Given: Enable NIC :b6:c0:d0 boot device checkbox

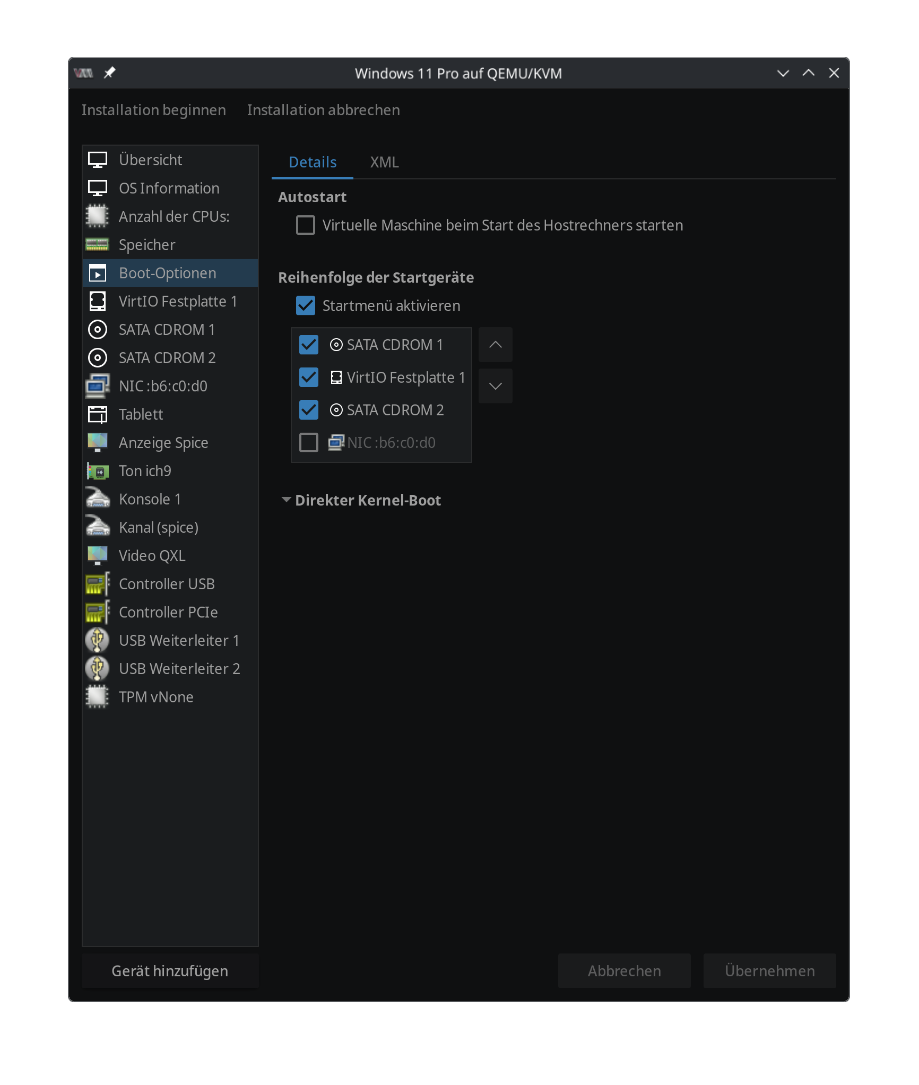Looking at the screenshot, I should tap(309, 442).
